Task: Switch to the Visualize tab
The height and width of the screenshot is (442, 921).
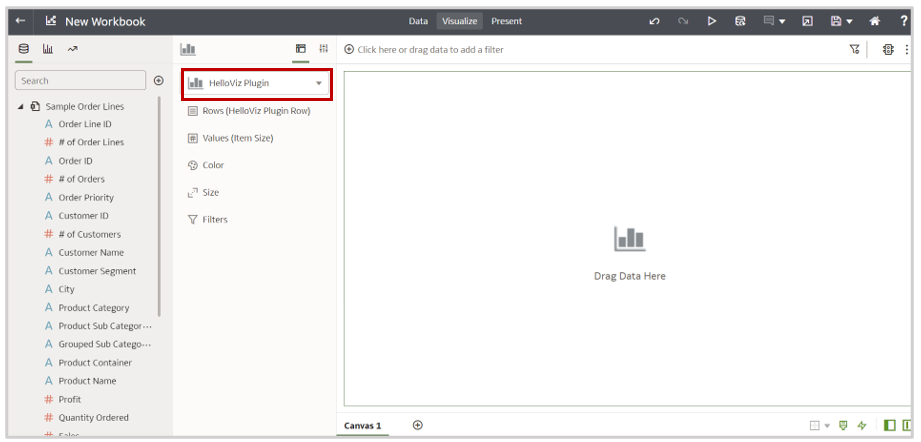Action: tap(459, 21)
